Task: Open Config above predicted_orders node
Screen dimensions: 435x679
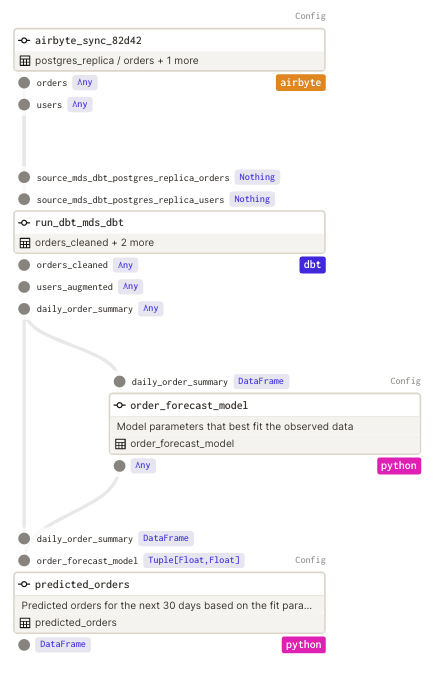Action: pyautogui.click(x=310, y=560)
